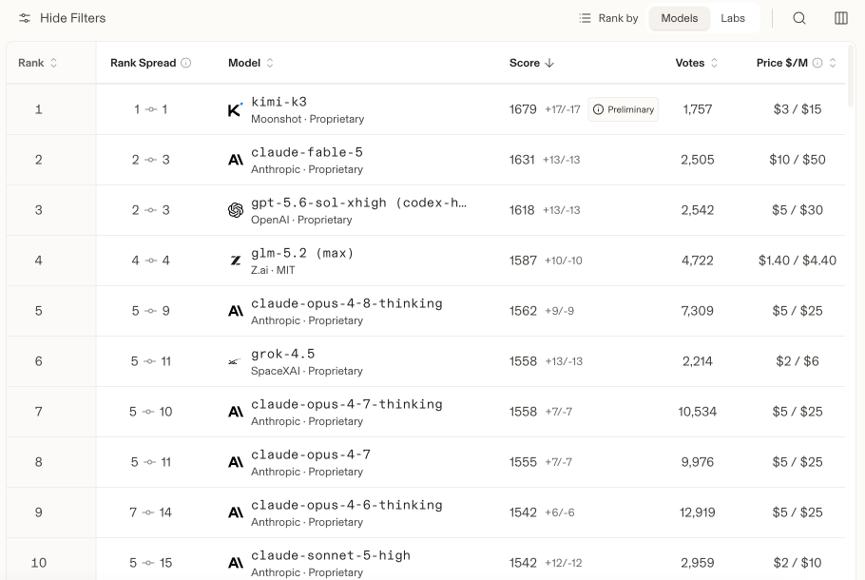This screenshot has width=865, height=580.
Task: Open the kimi-k3 model link
Action: (x=279, y=102)
